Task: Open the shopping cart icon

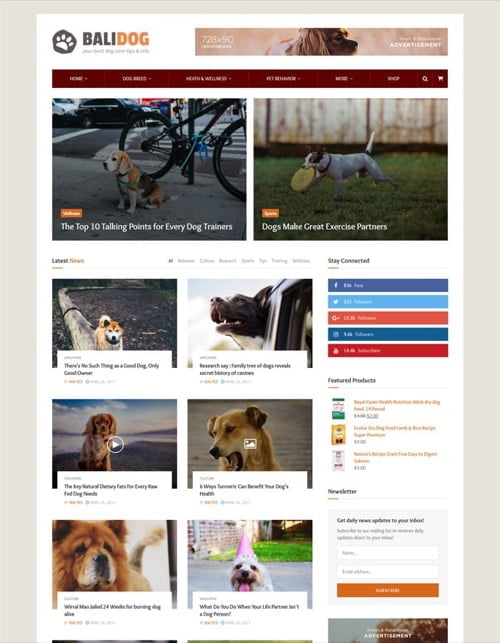Action: tap(440, 79)
